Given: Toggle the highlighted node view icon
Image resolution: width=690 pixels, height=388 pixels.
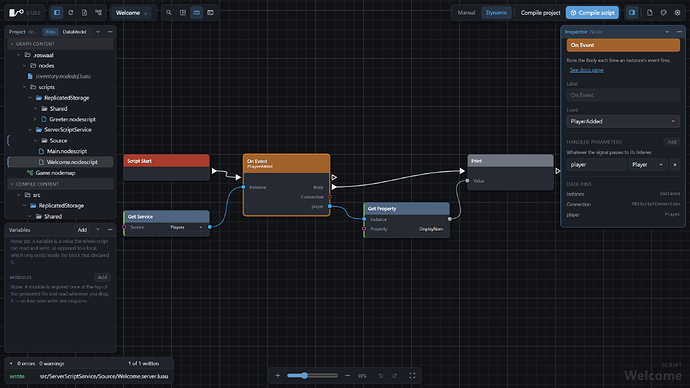Looking at the screenshot, I should point(197,12).
